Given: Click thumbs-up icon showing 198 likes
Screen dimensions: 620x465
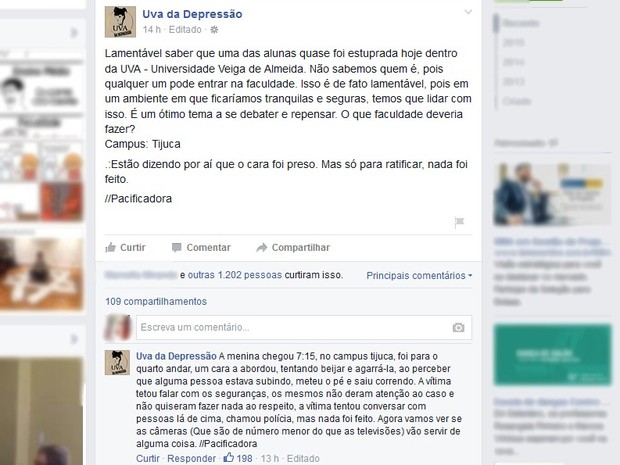Looking at the screenshot, I should [229, 458].
